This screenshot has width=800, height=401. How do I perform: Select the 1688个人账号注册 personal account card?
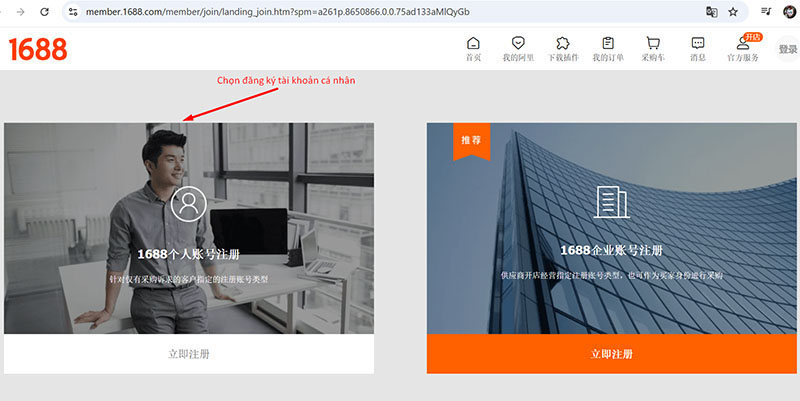(x=189, y=228)
